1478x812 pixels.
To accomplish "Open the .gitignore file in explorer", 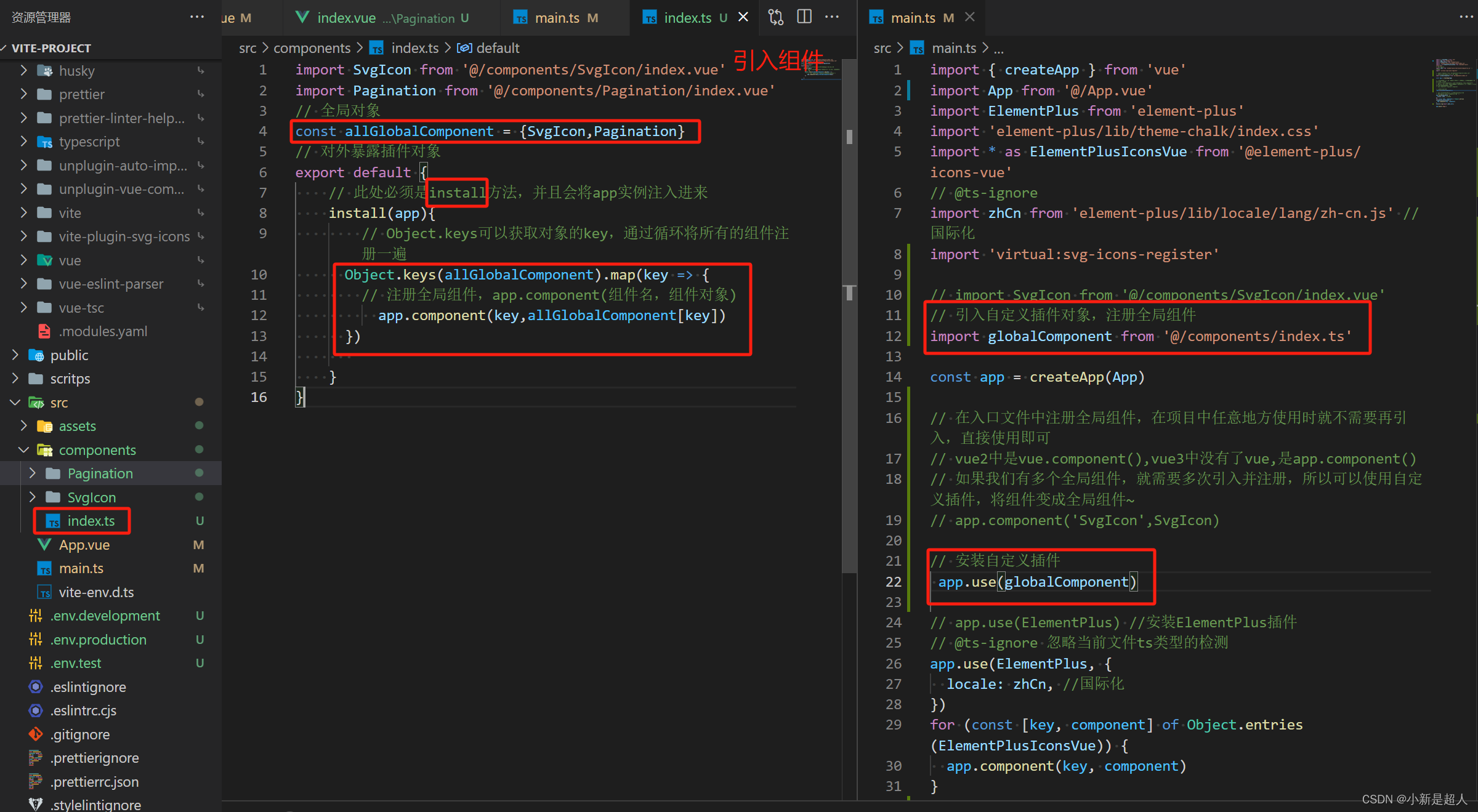I will click(x=80, y=734).
